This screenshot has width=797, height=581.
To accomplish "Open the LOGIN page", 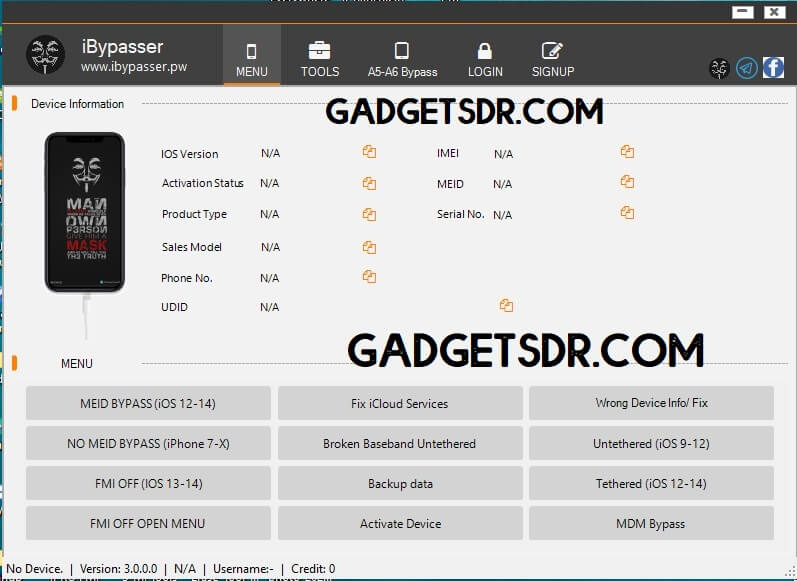I will pos(485,59).
